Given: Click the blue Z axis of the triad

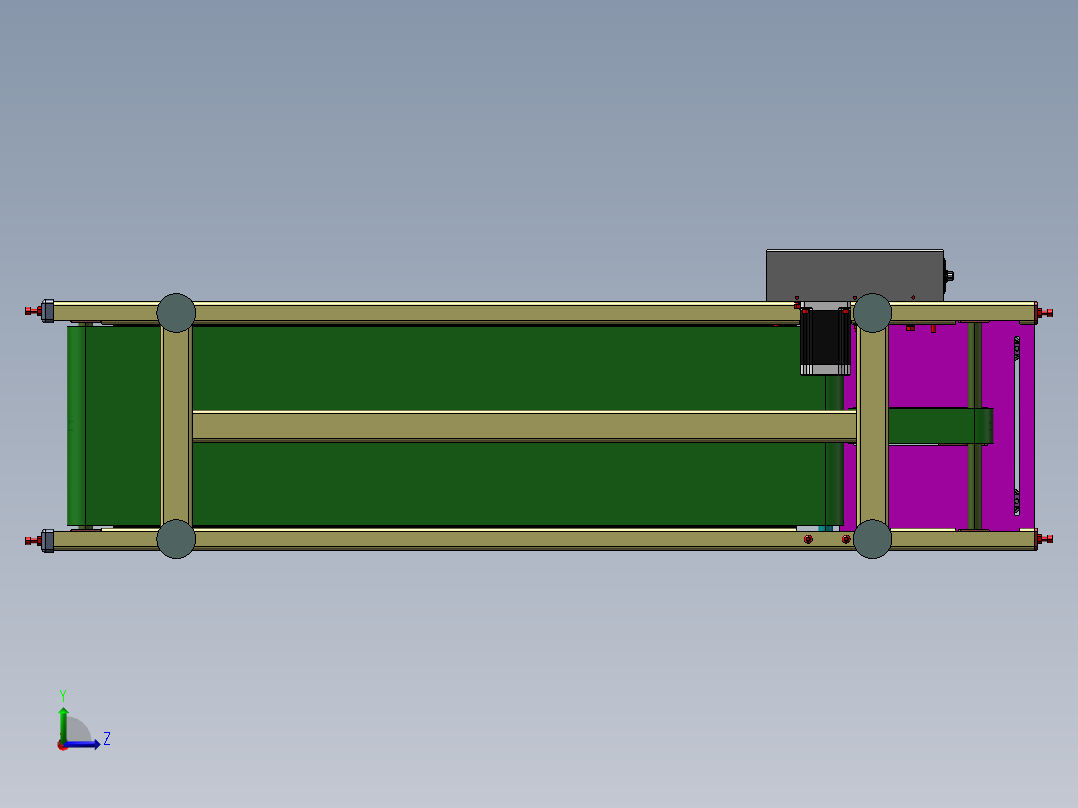Looking at the screenshot, I should (x=83, y=744).
